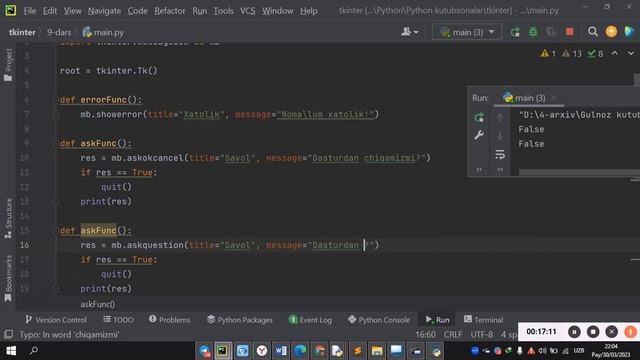Click the 16:60 line-column indicator
Screen dimensions: 640x360
click(x=425, y=335)
